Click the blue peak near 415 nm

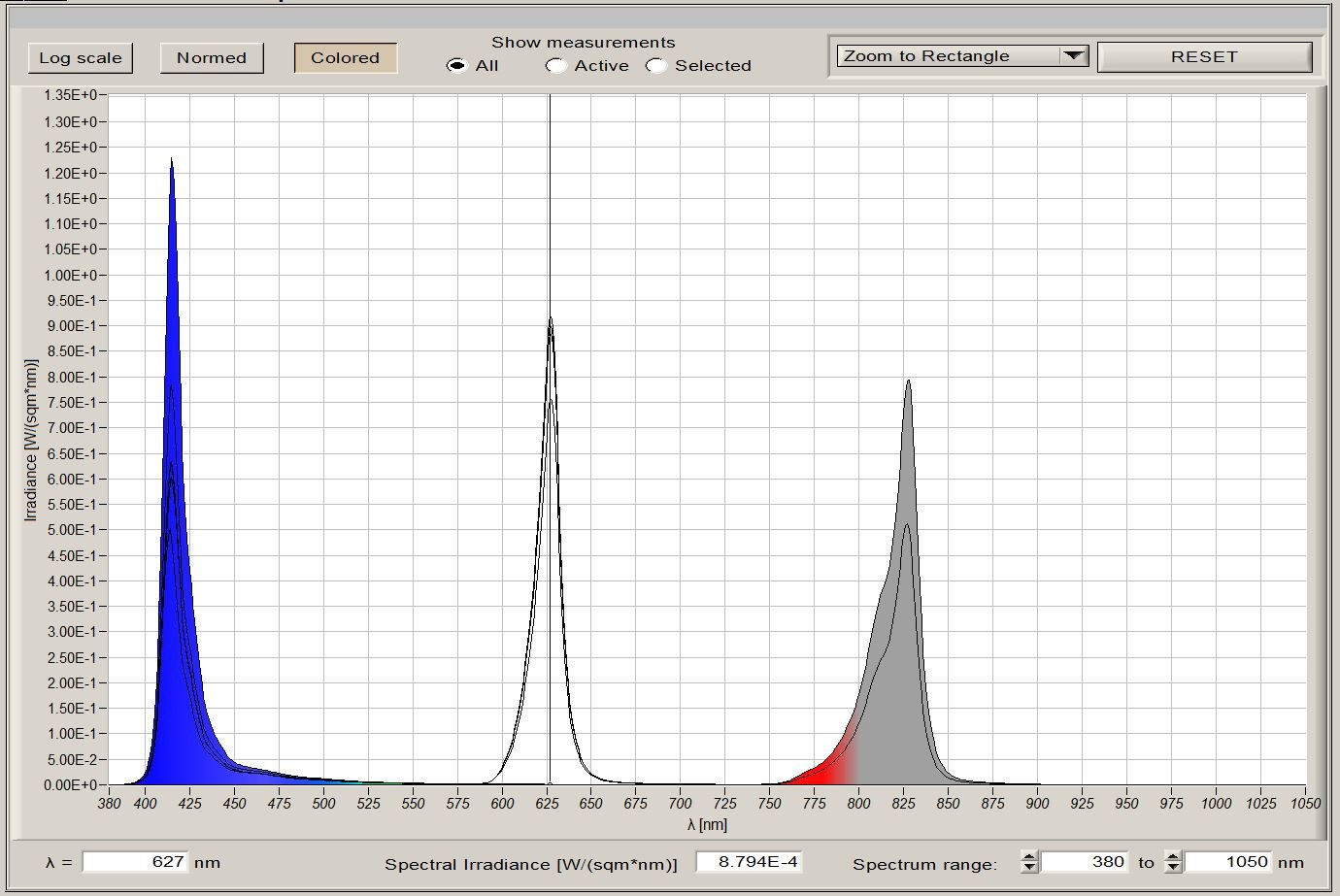172,194
